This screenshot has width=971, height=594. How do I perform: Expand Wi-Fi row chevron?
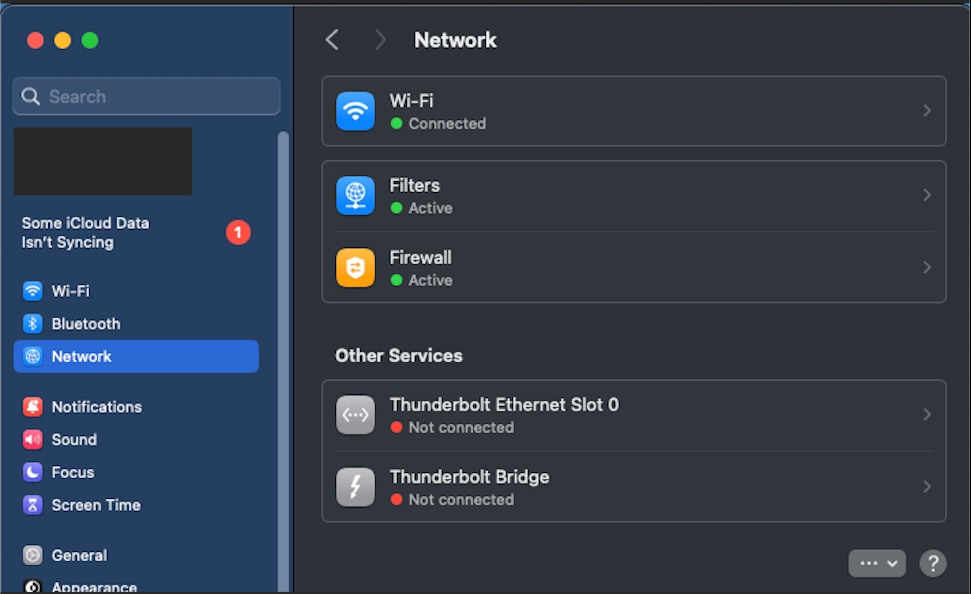[926, 111]
